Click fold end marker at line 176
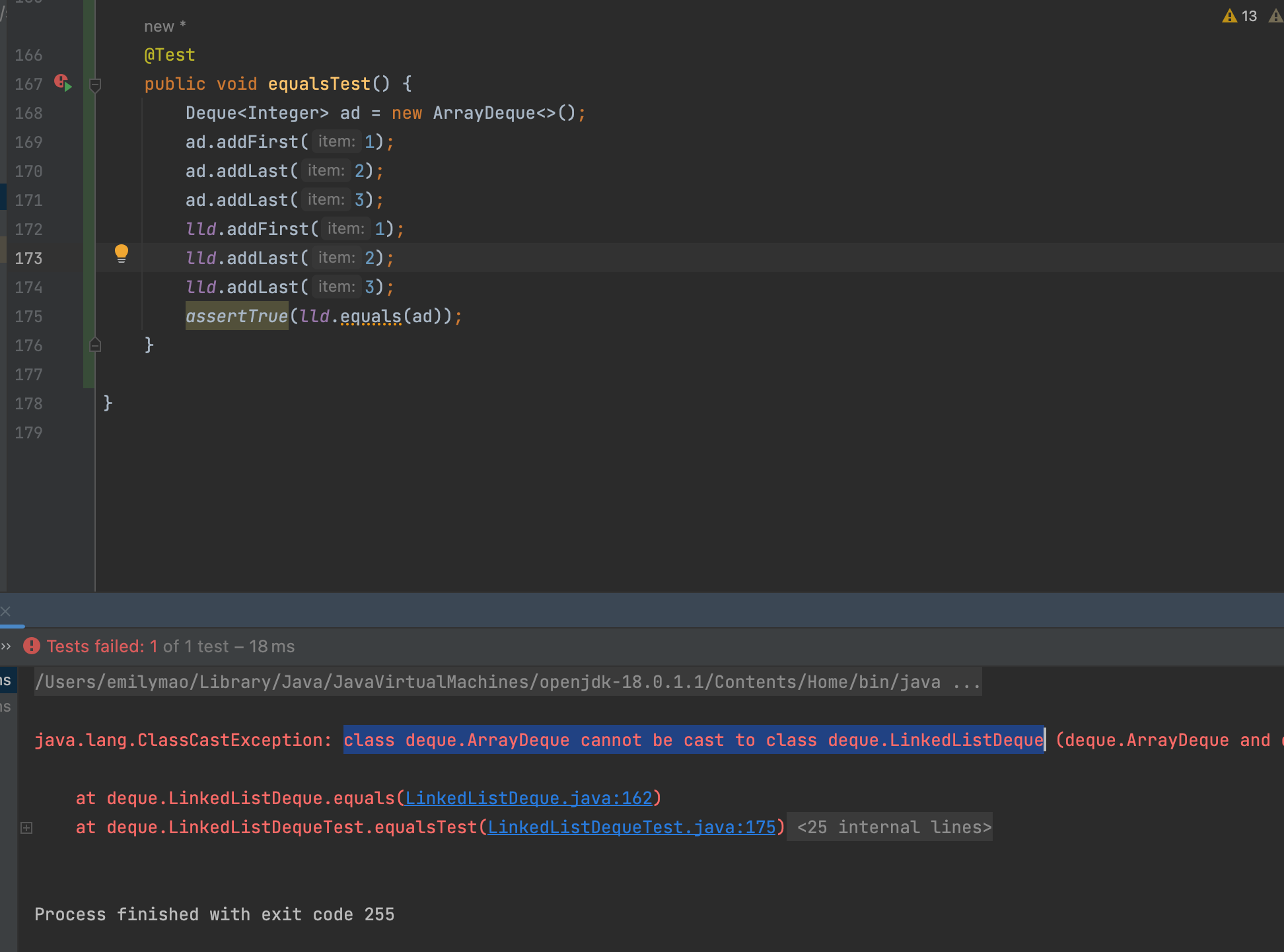The width and height of the screenshot is (1284, 952). tap(95, 345)
